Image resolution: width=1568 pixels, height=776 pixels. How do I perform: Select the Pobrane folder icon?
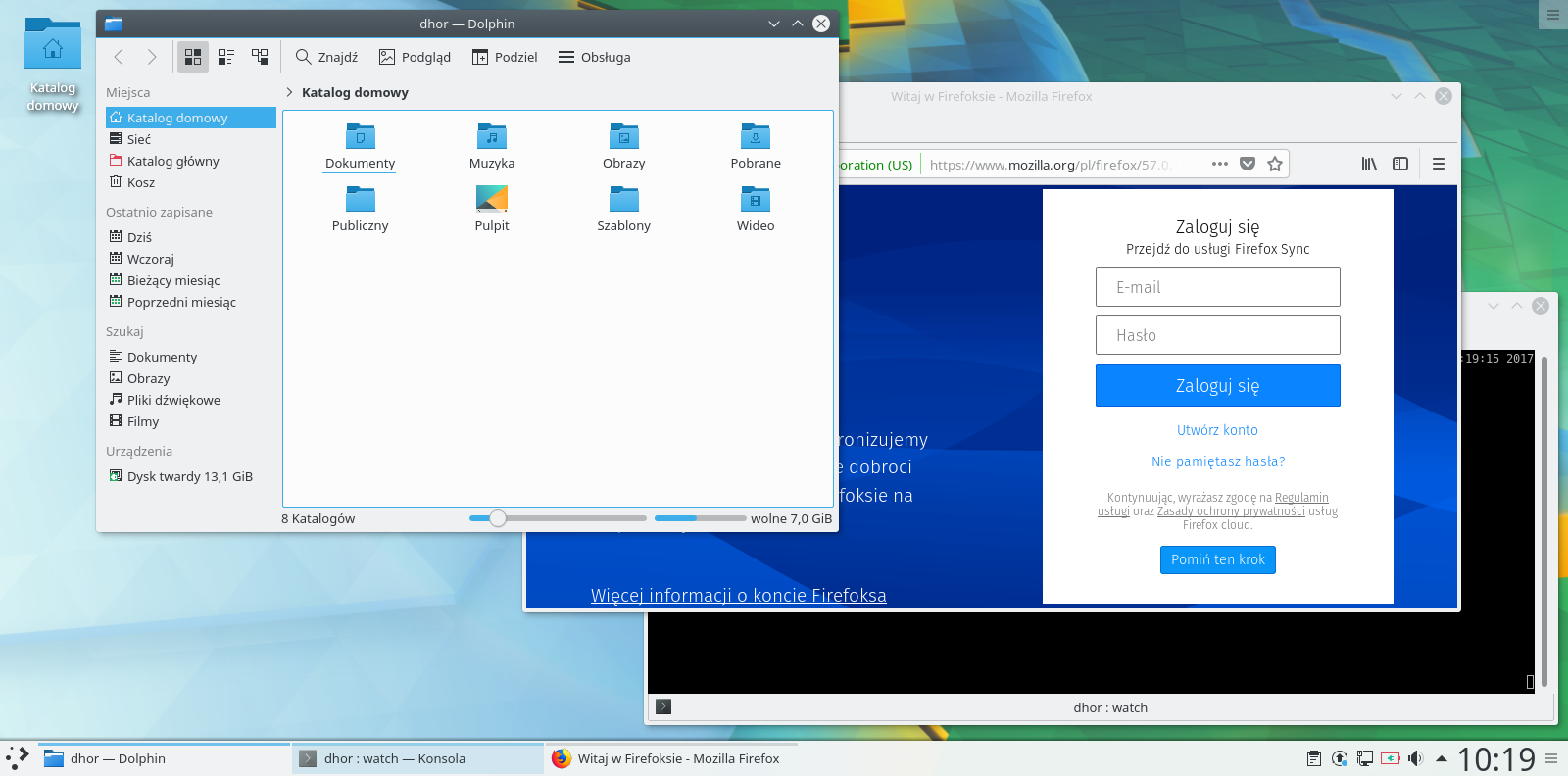(x=756, y=136)
